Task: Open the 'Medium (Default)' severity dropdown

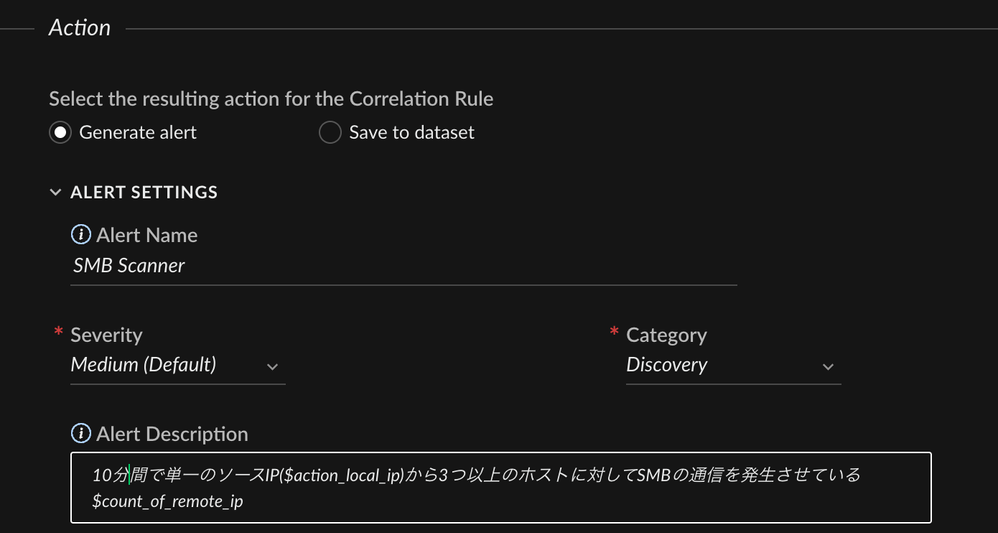Action: click(144, 365)
